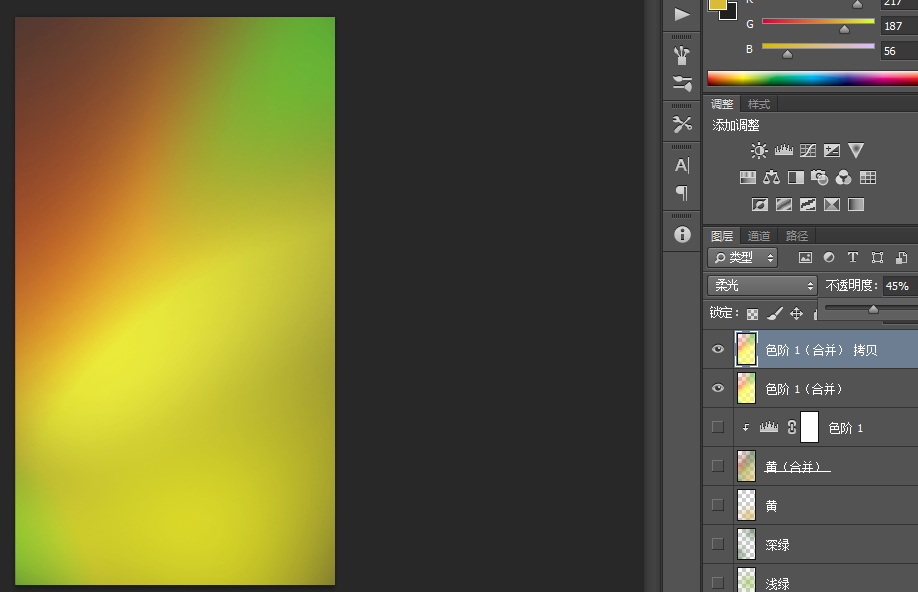Image resolution: width=918 pixels, height=592 pixels.
Task: Open the 类型 layer filter dropdown
Action: (743, 258)
